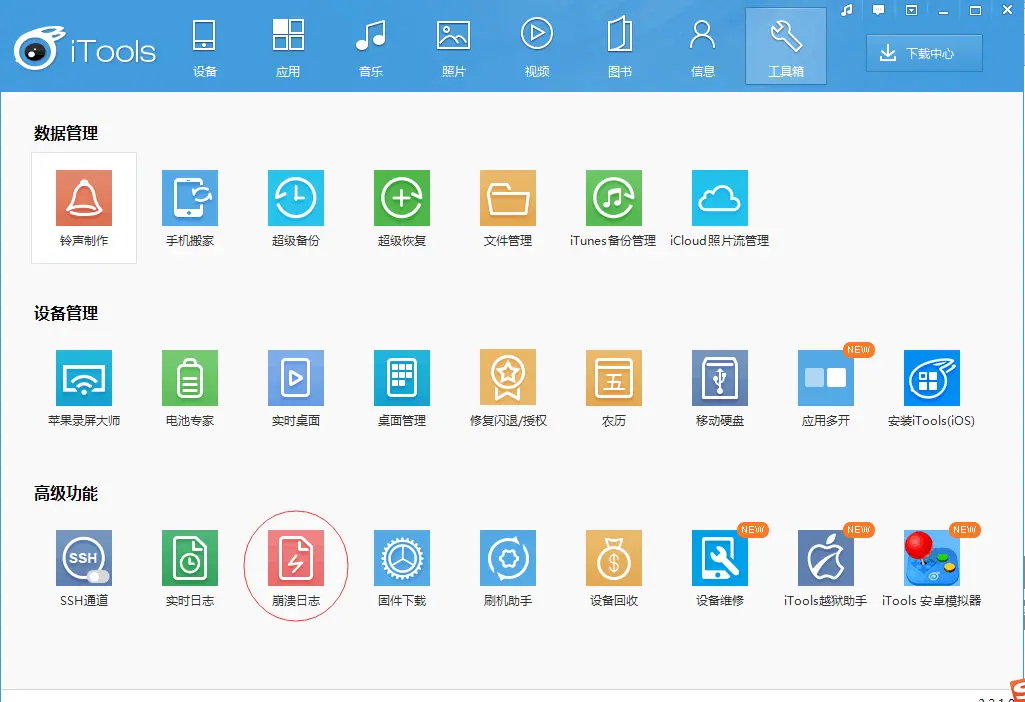The width and height of the screenshot is (1025, 702).
Task: Open 实时桌面 live desktop tool
Action: [295, 388]
